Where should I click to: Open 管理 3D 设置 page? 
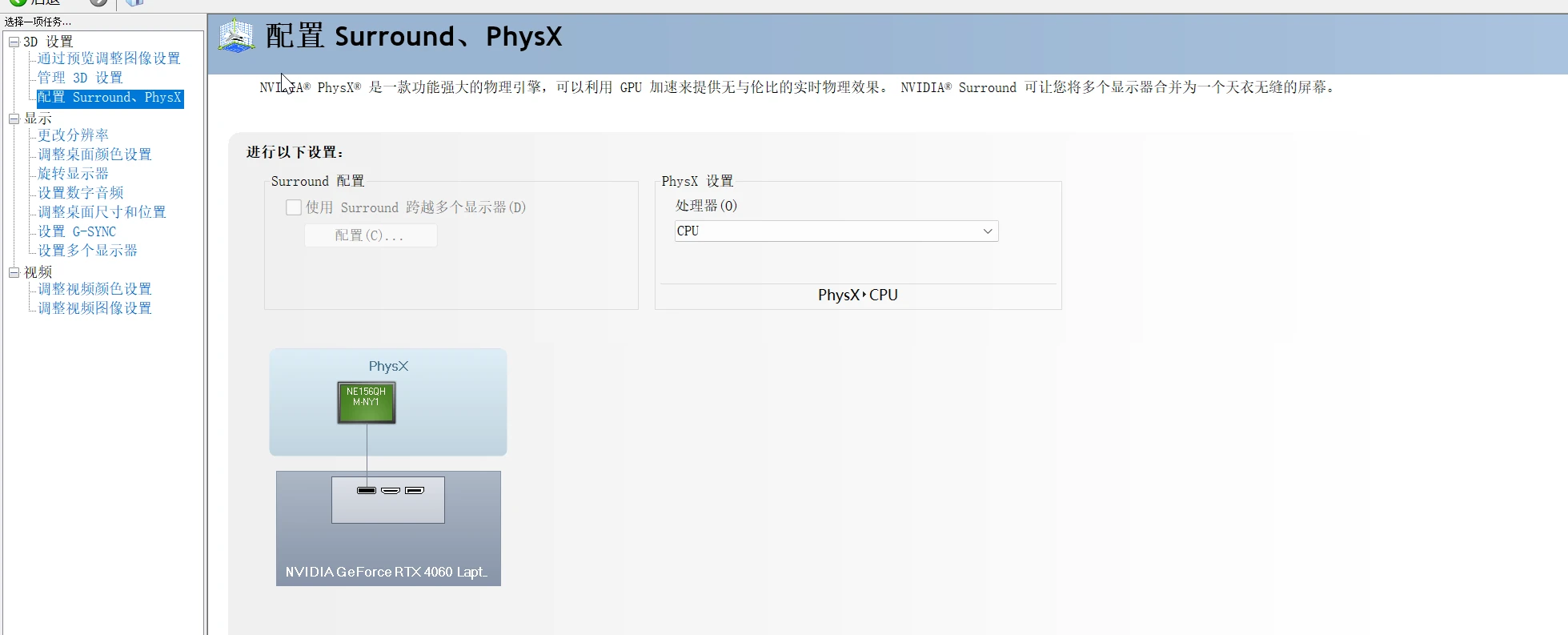click(80, 78)
